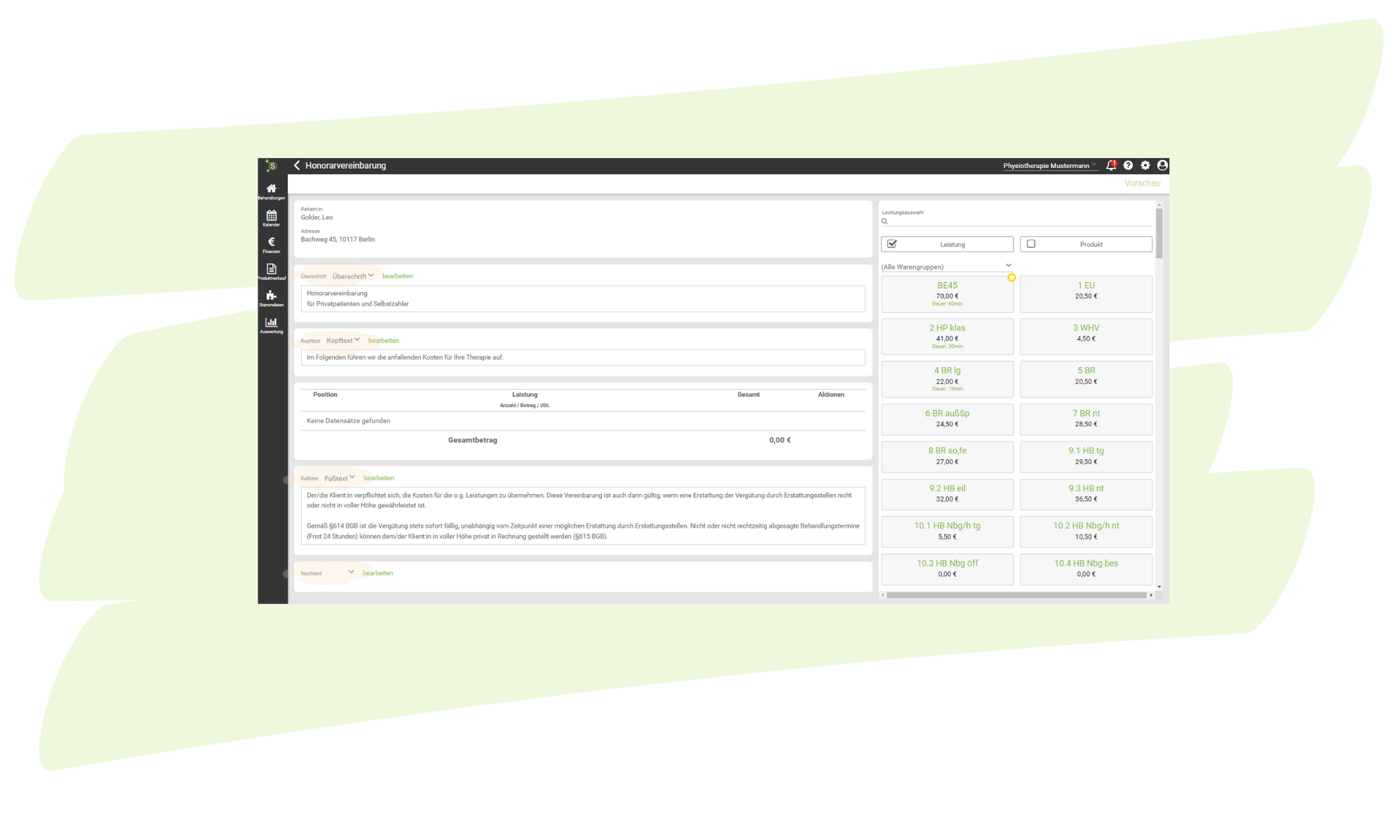Click the notification bell icon
The width and height of the screenshot is (1400, 840).
coord(1111,165)
